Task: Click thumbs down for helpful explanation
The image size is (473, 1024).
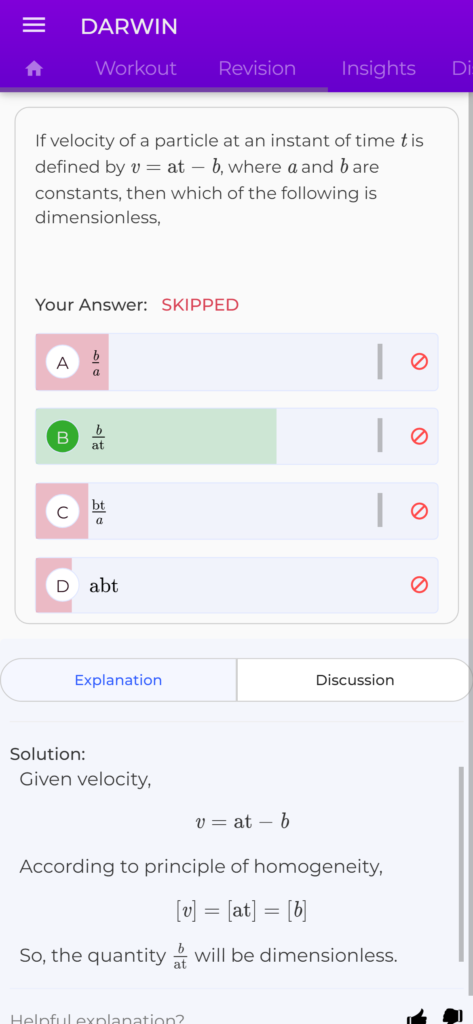Action: 452,1016
